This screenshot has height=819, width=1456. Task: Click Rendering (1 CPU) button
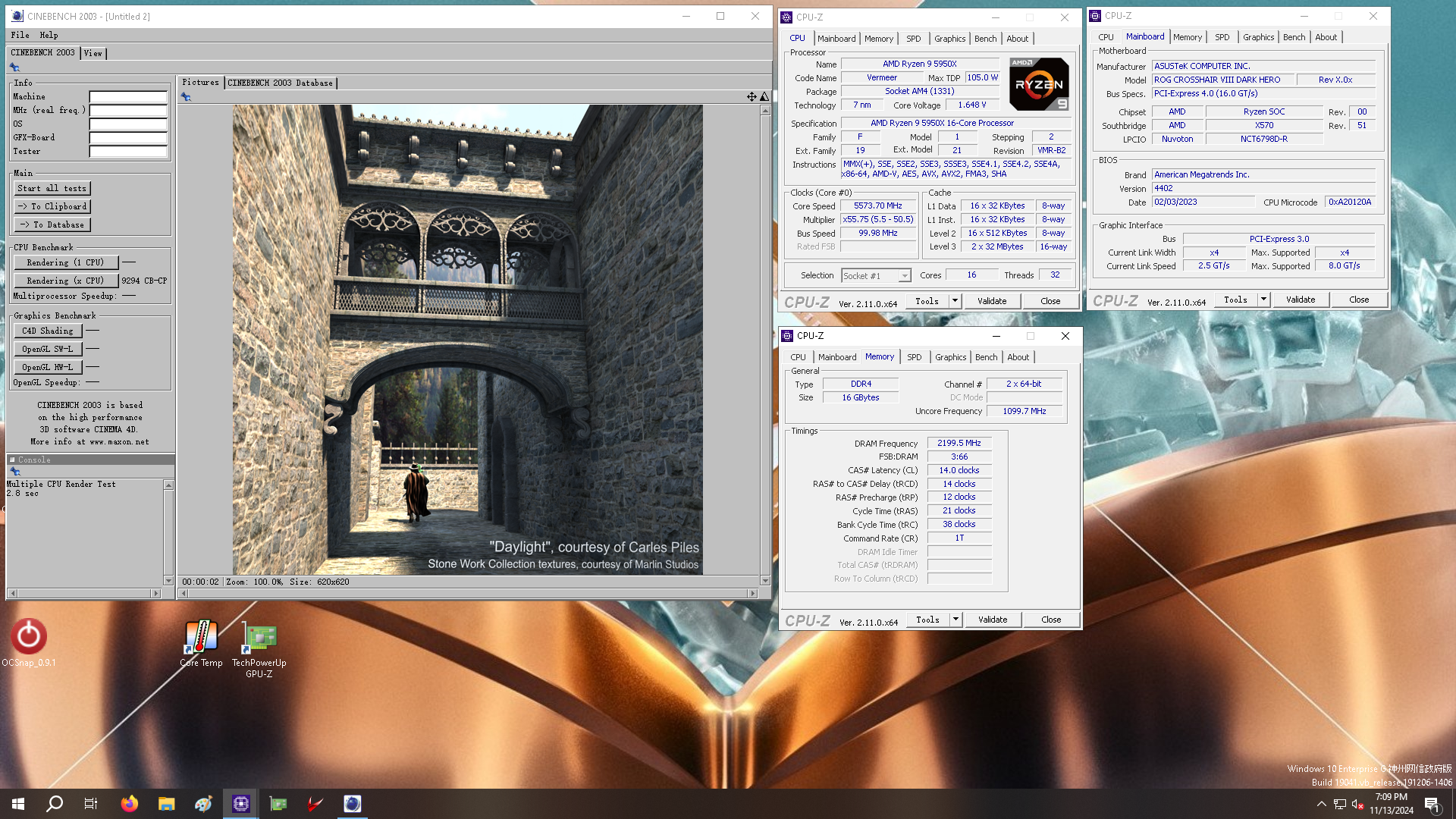(66, 262)
